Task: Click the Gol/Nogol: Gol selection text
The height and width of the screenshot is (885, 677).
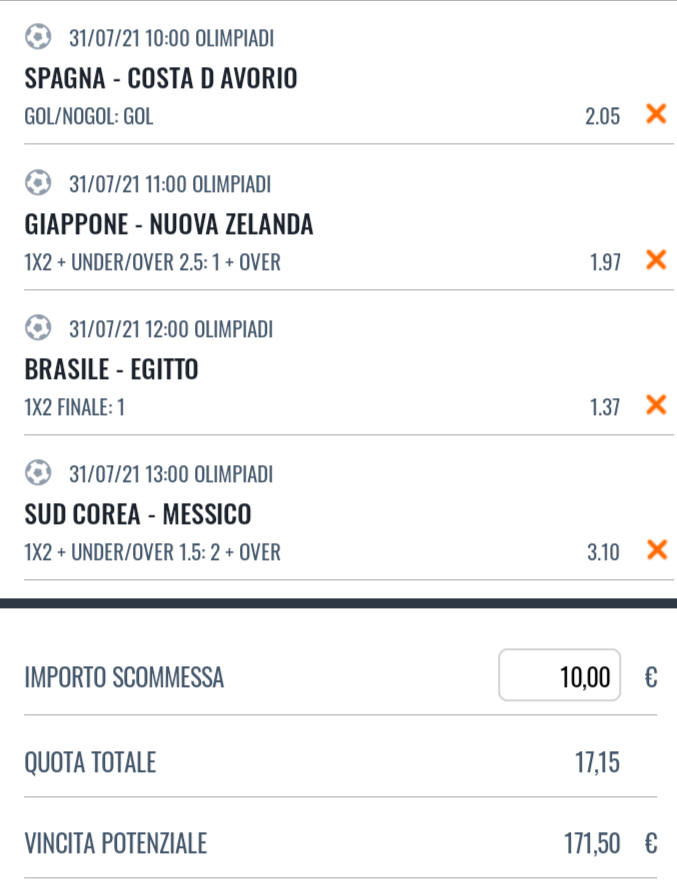Action: click(x=89, y=116)
